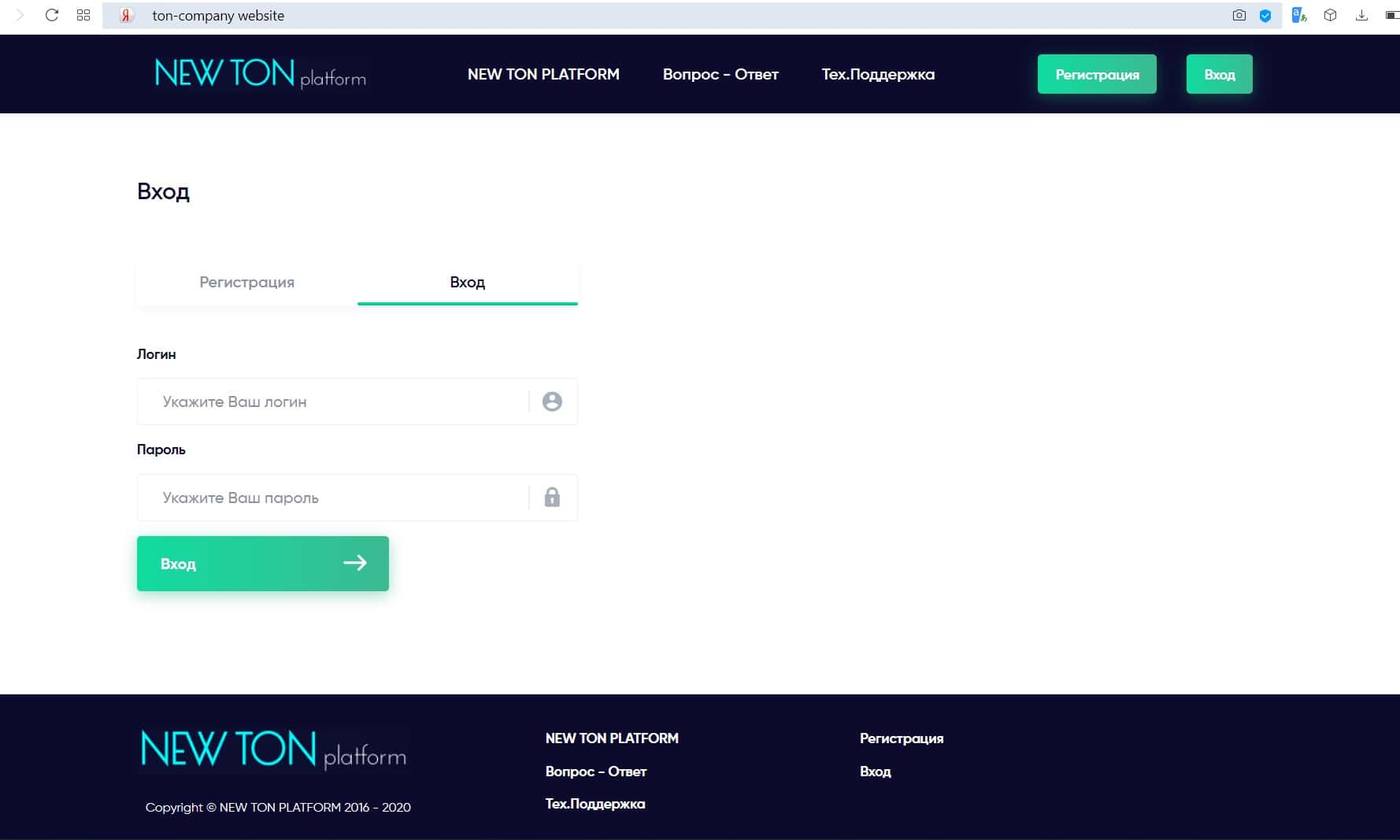Open Вопрос – Ответ in top navigation
Viewport: 1400px width, 840px height.
720,74
